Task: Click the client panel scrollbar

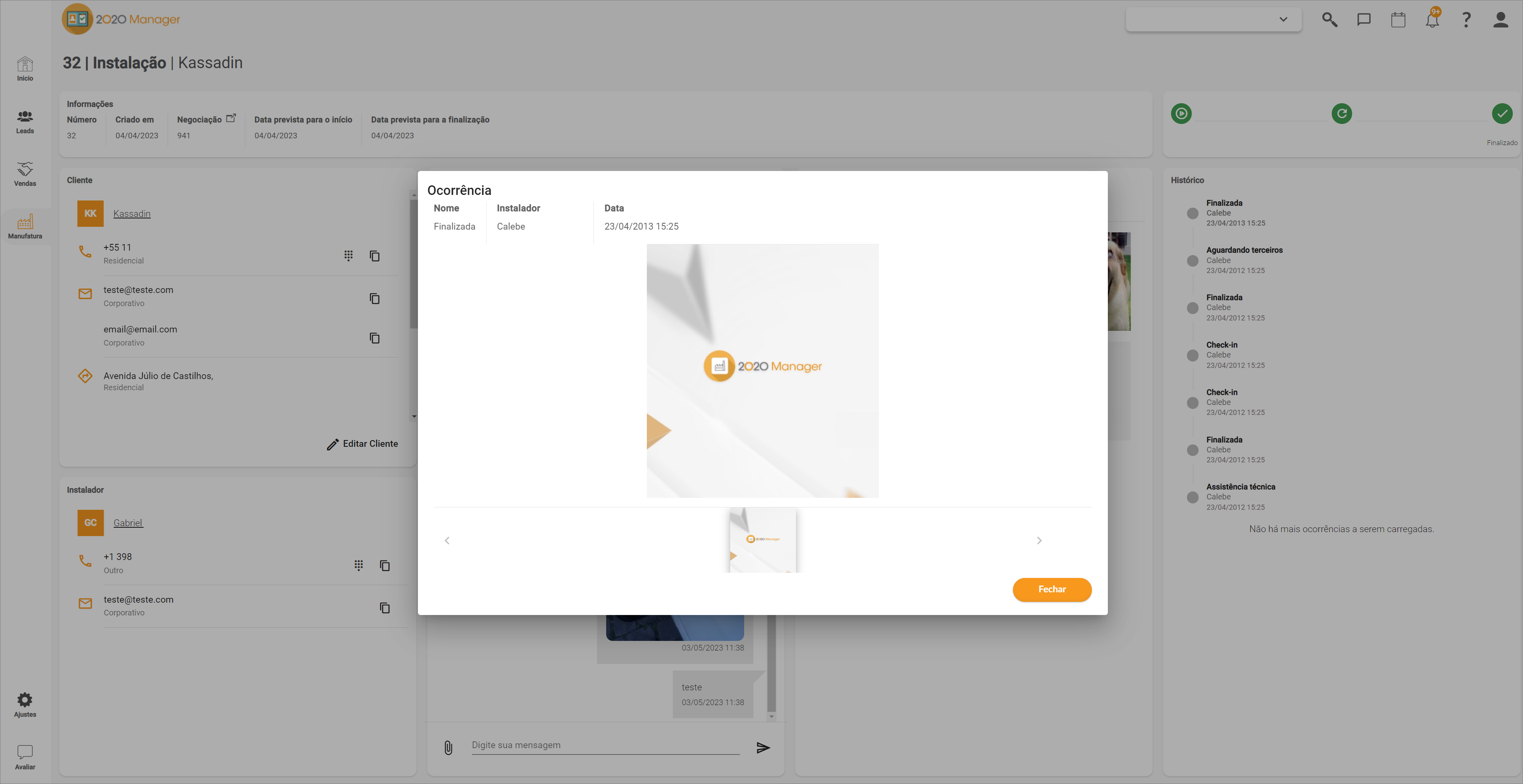Action: pos(413,264)
